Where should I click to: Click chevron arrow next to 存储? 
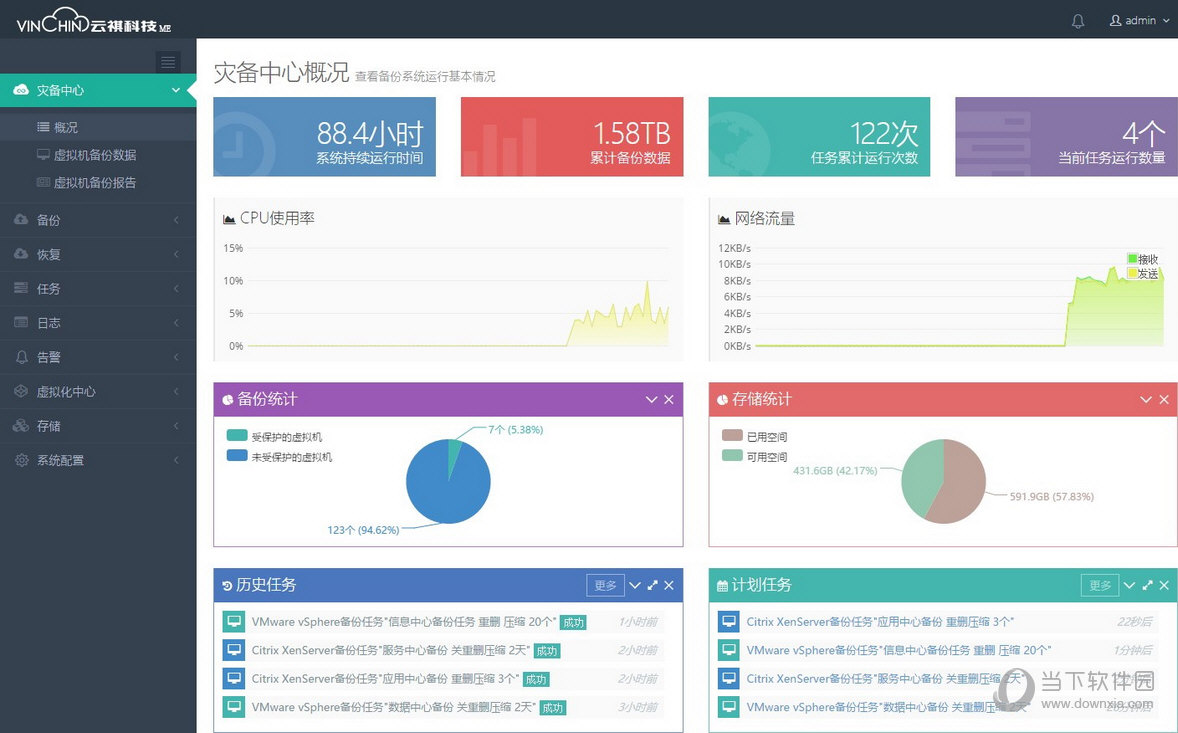(x=177, y=426)
